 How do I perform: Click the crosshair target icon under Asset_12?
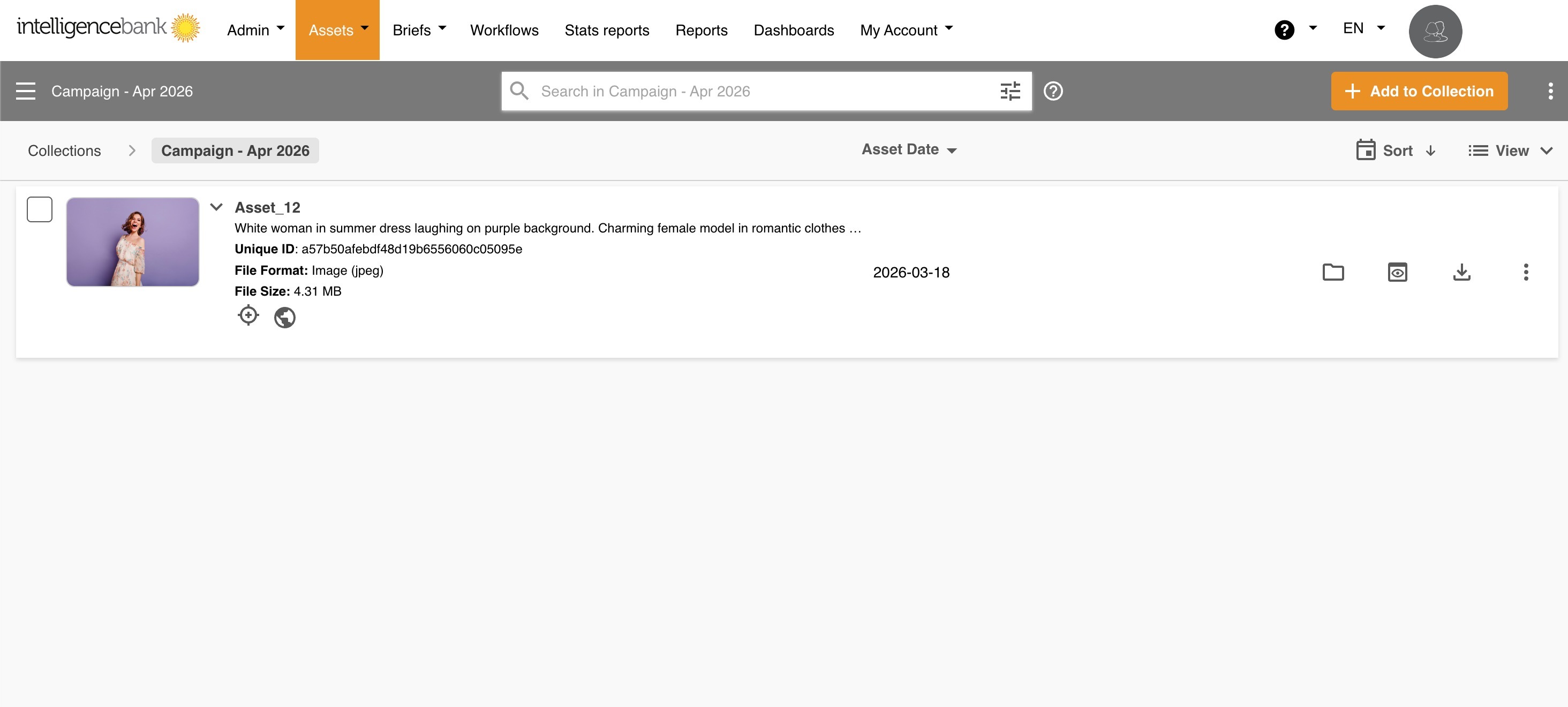pos(248,315)
